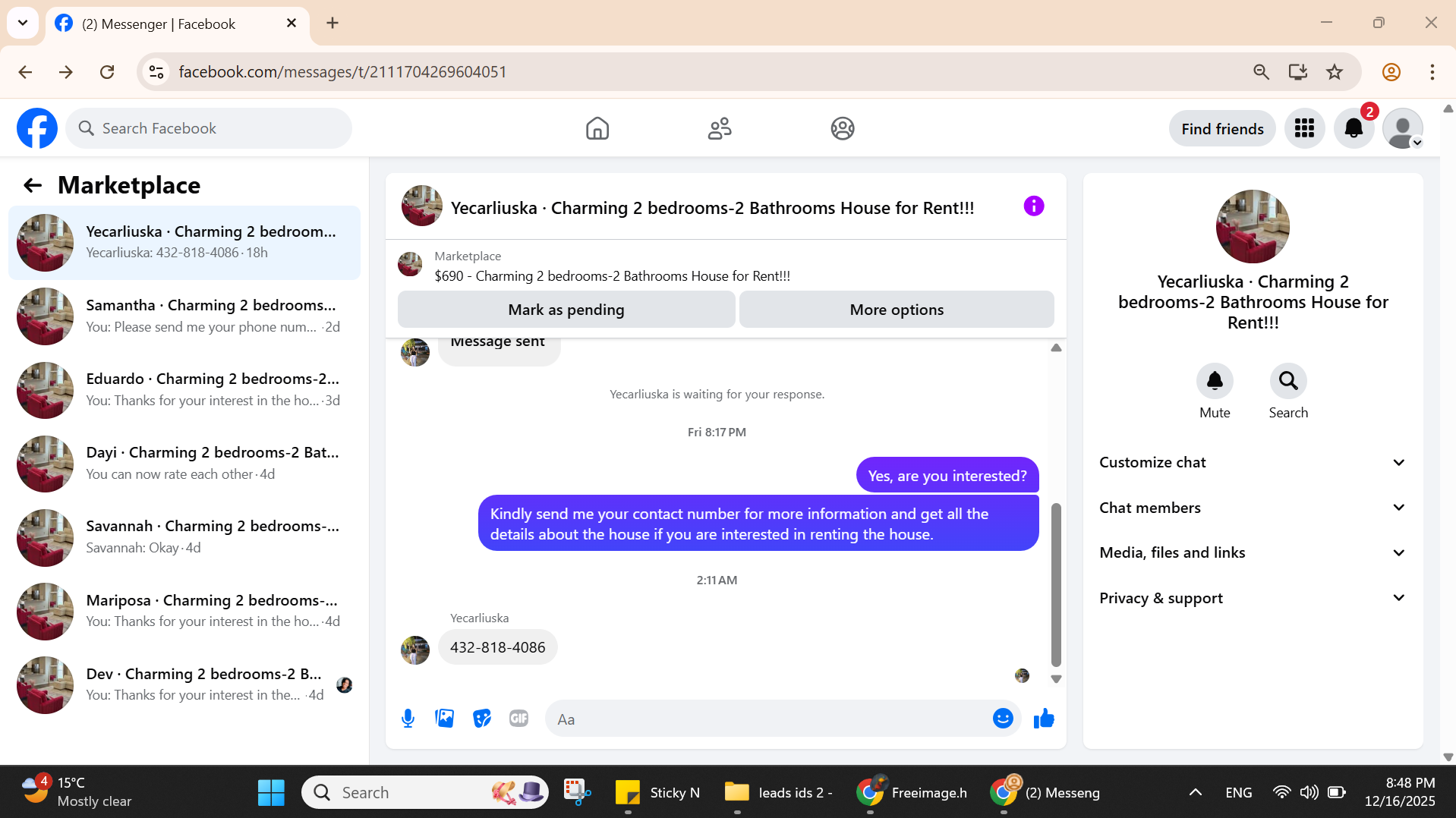The width and height of the screenshot is (1456, 818).
Task: Choose a GIF
Action: [x=519, y=719]
